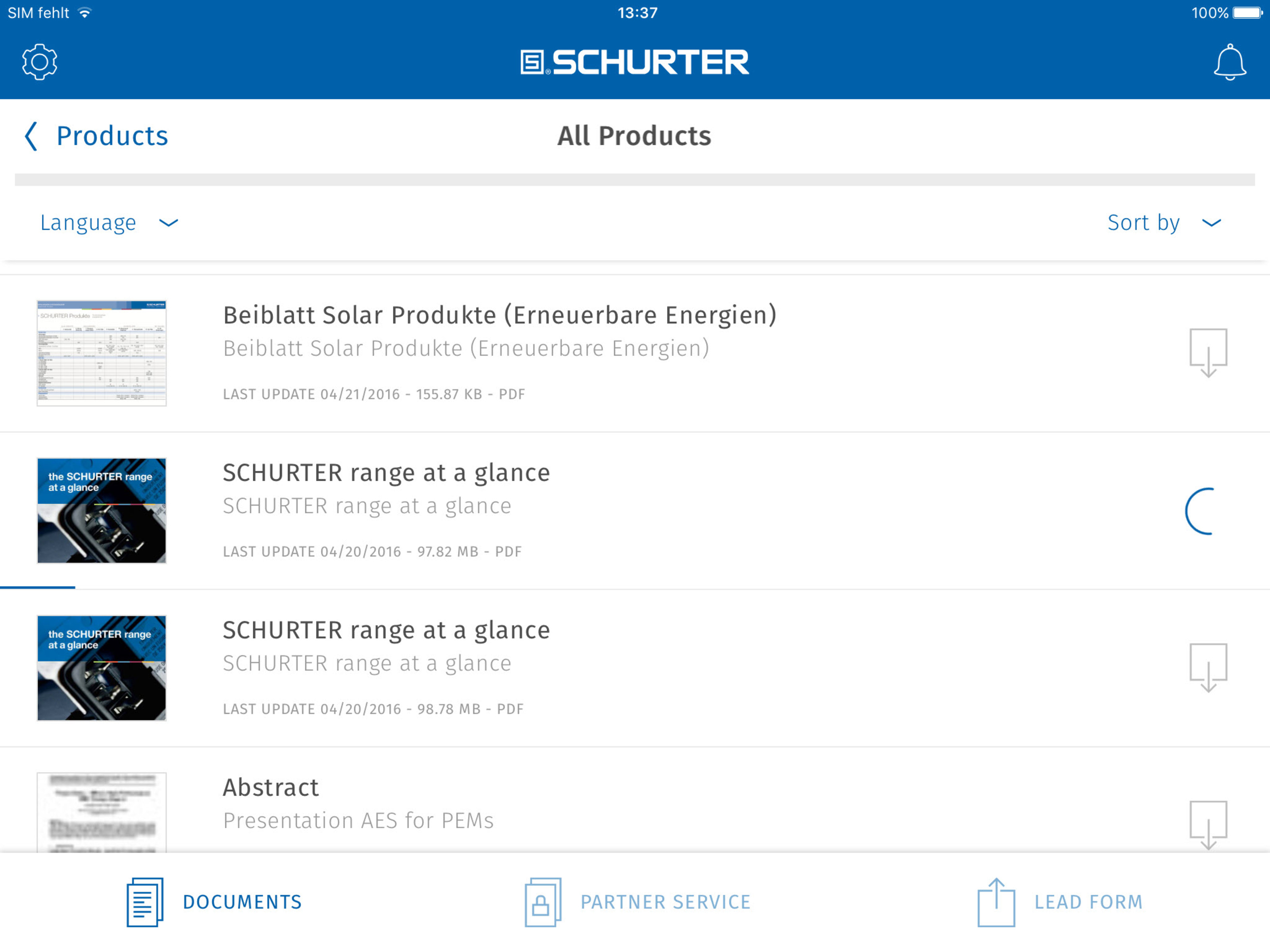Image resolution: width=1270 pixels, height=952 pixels.
Task: Go back to Products
Action: 96,136
